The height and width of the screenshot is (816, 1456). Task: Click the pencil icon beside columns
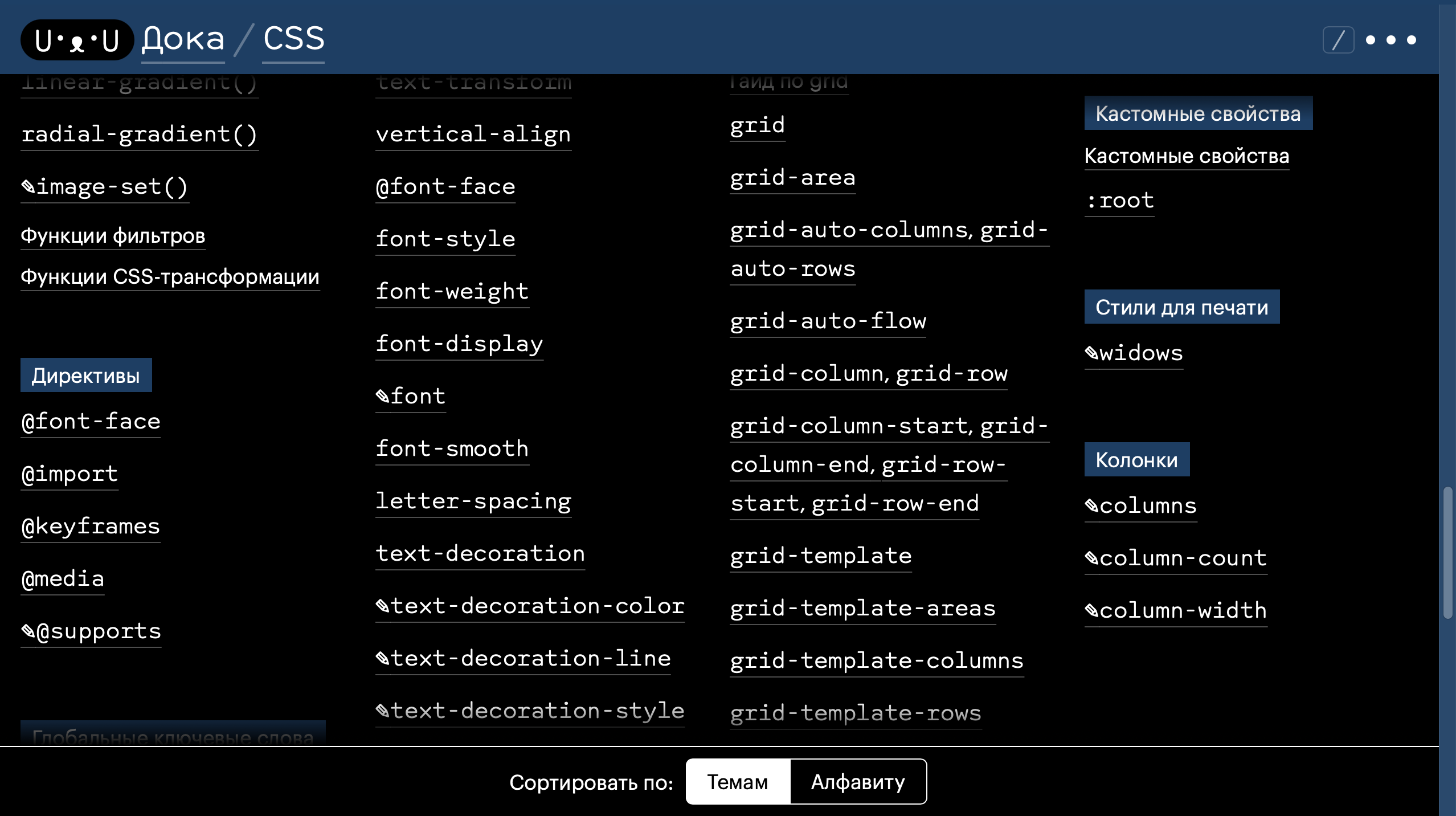point(1093,505)
